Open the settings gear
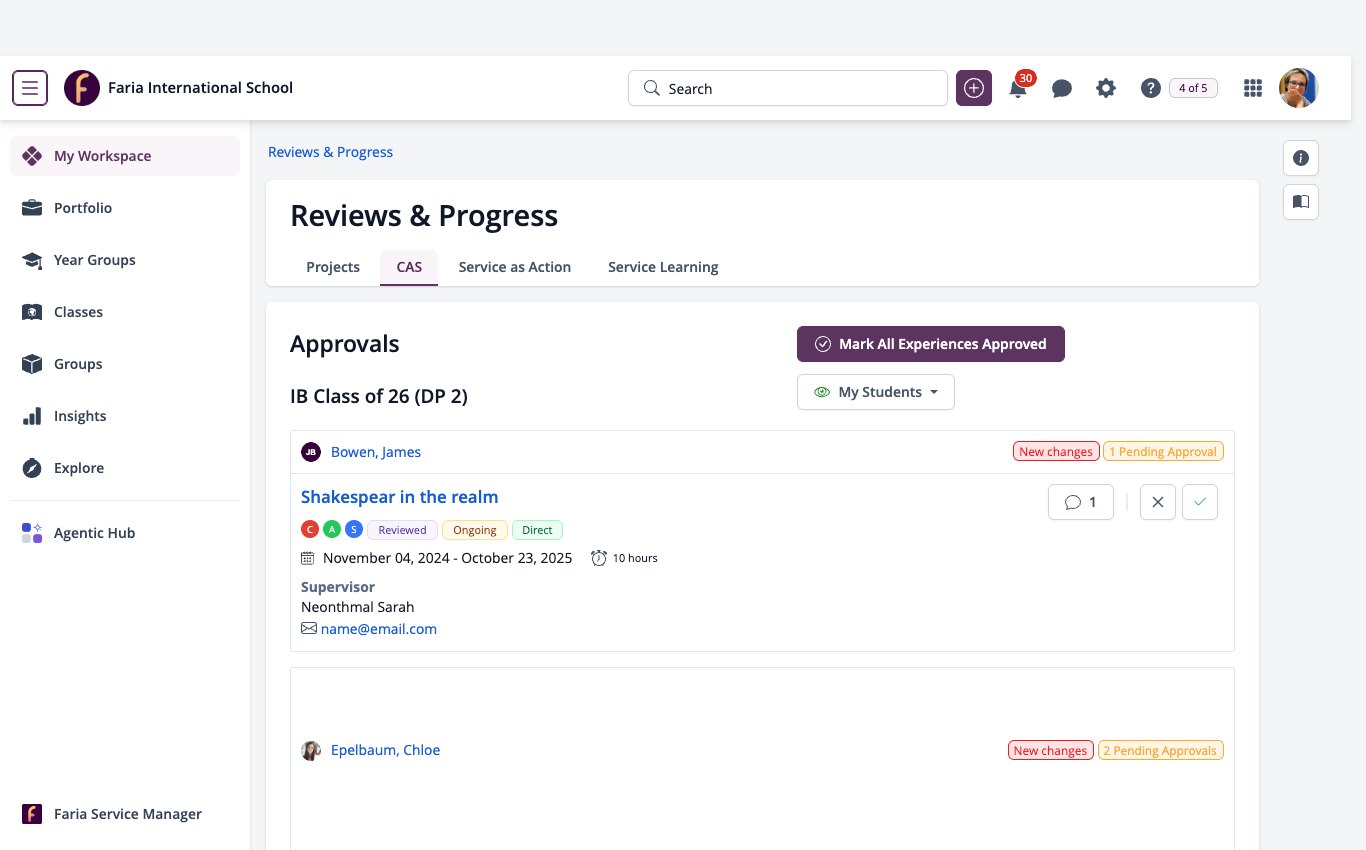 (1106, 88)
